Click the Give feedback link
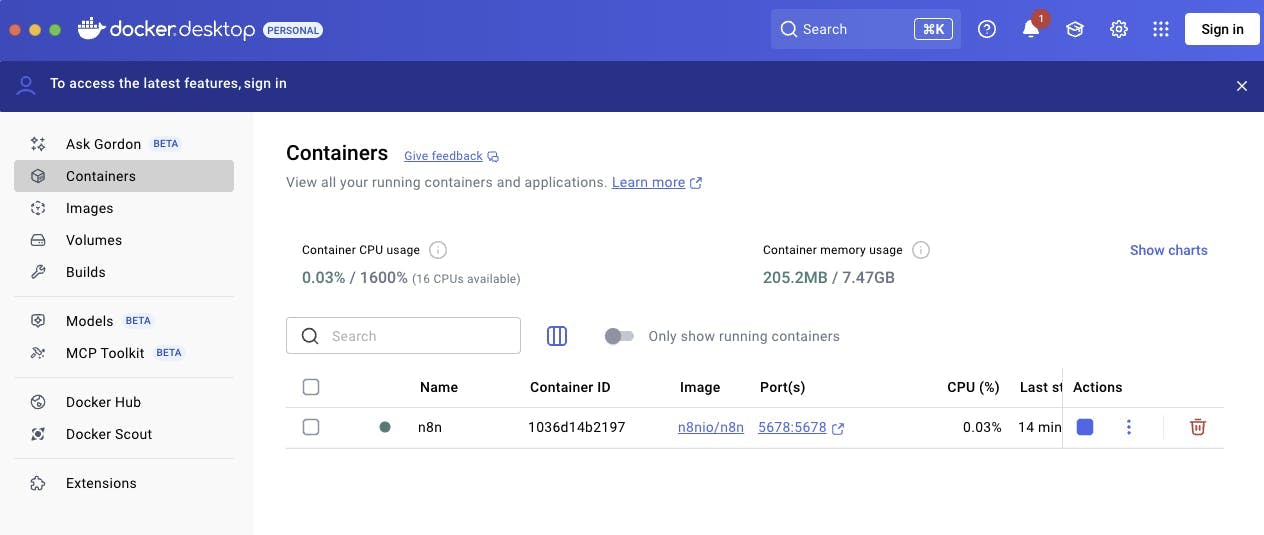 (x=443, y=156)
